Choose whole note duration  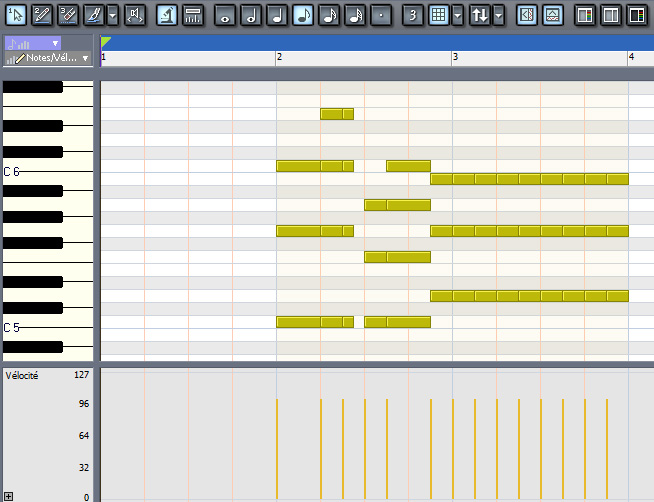tap(225, 15)
